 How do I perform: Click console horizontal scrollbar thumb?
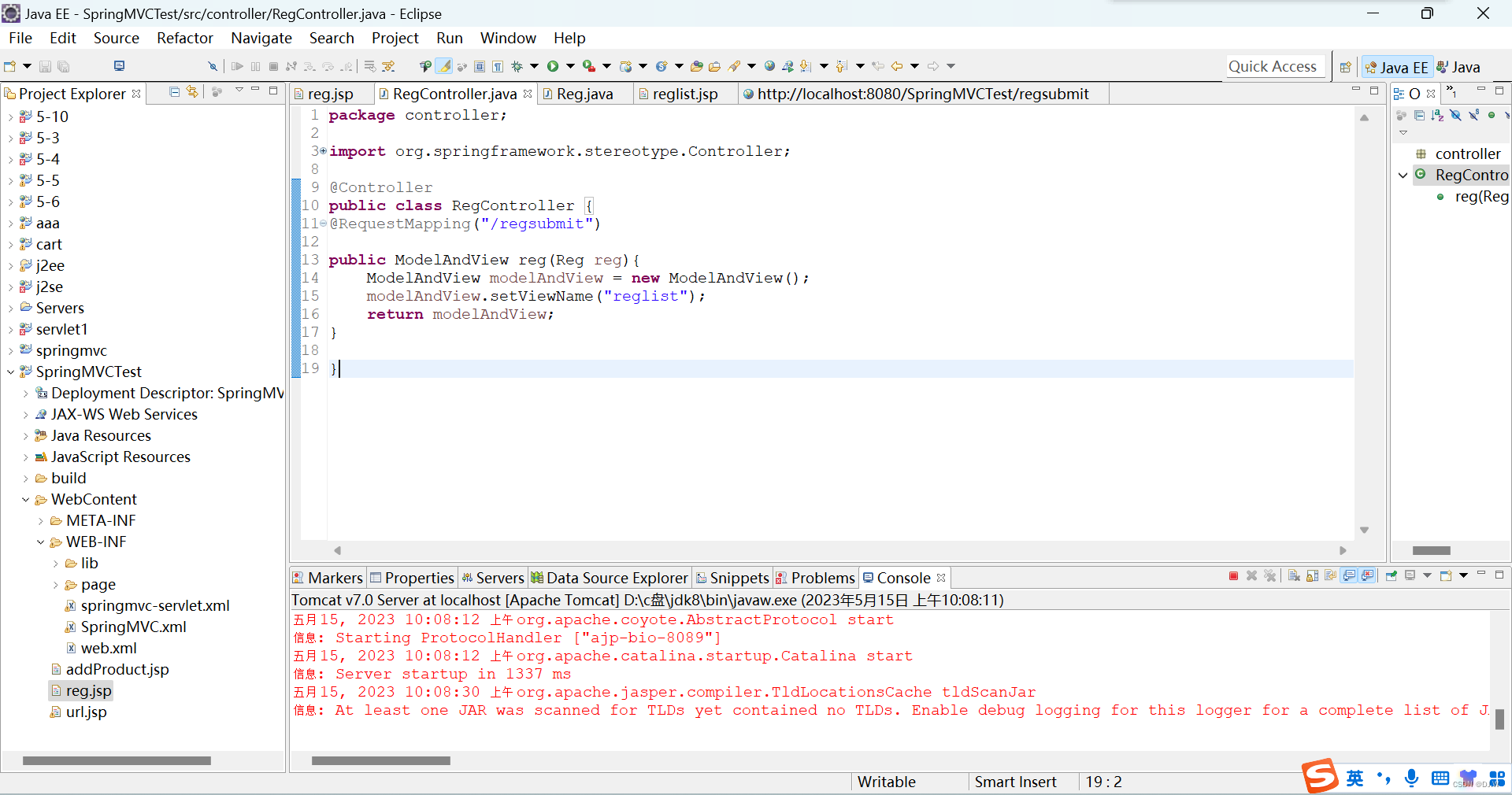coord(380,760)
